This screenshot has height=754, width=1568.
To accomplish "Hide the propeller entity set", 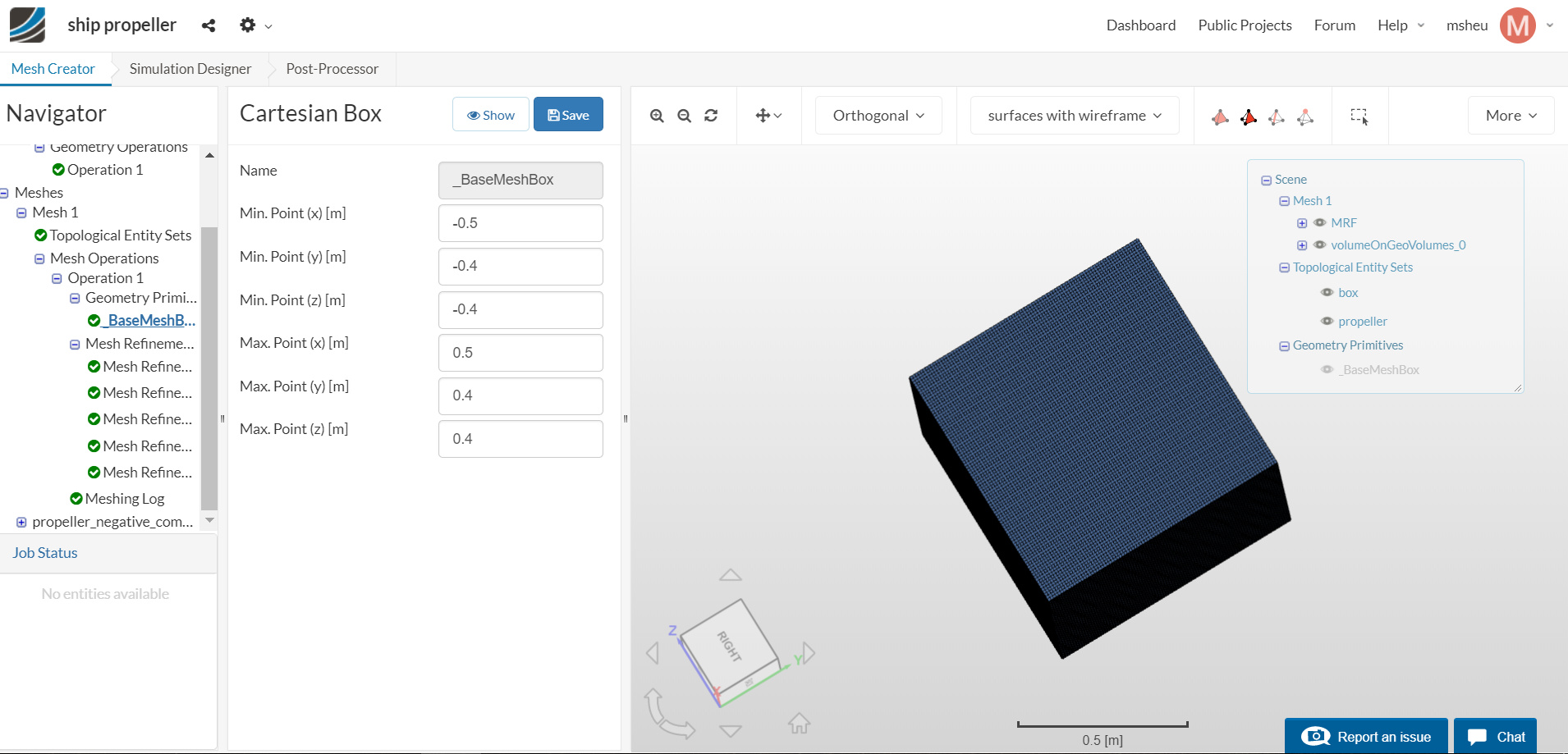I will point(1327,321).
